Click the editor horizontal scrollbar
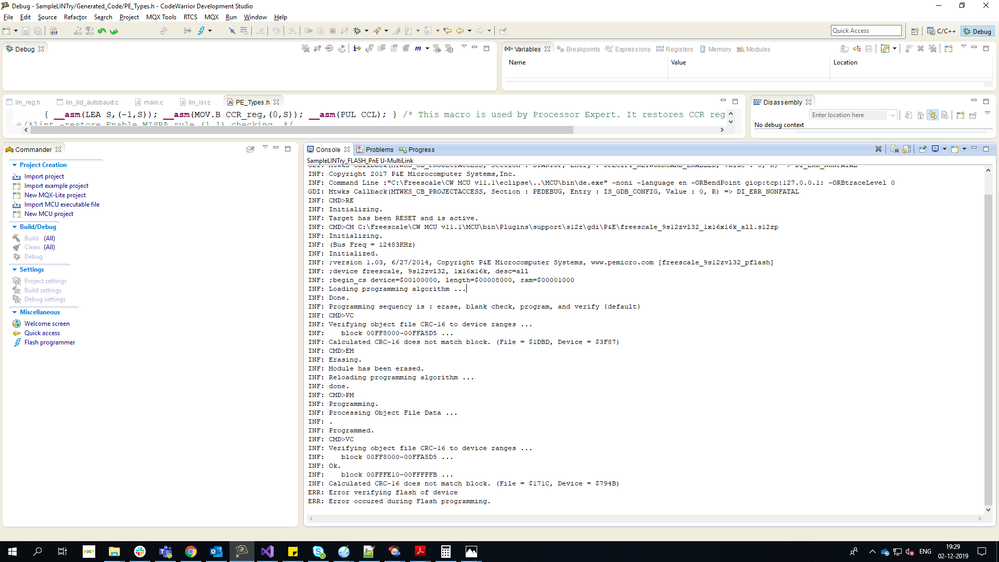This screenshot has height=562, width=999. coord(303,129)
